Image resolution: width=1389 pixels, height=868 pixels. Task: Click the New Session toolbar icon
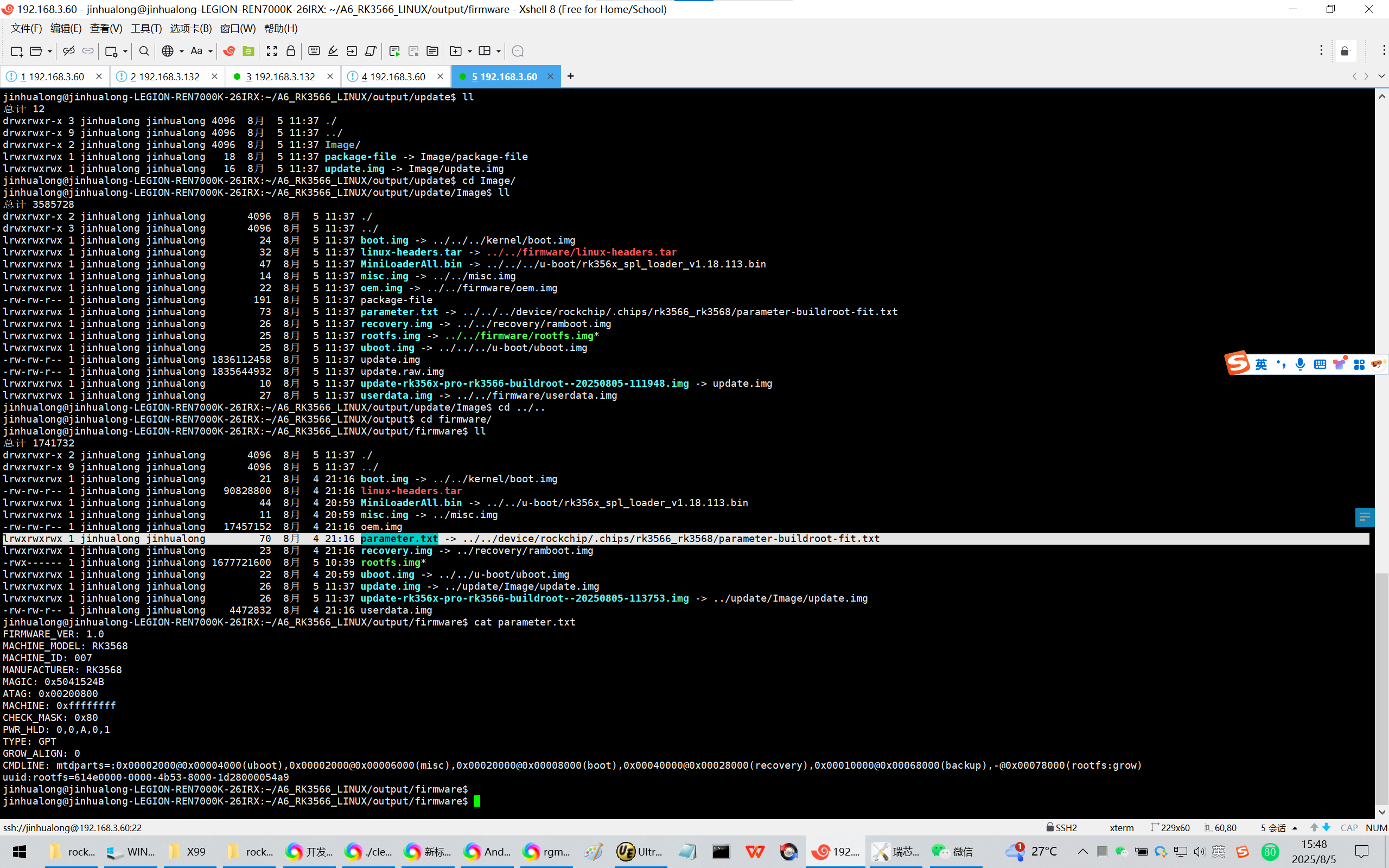(17, 52)
